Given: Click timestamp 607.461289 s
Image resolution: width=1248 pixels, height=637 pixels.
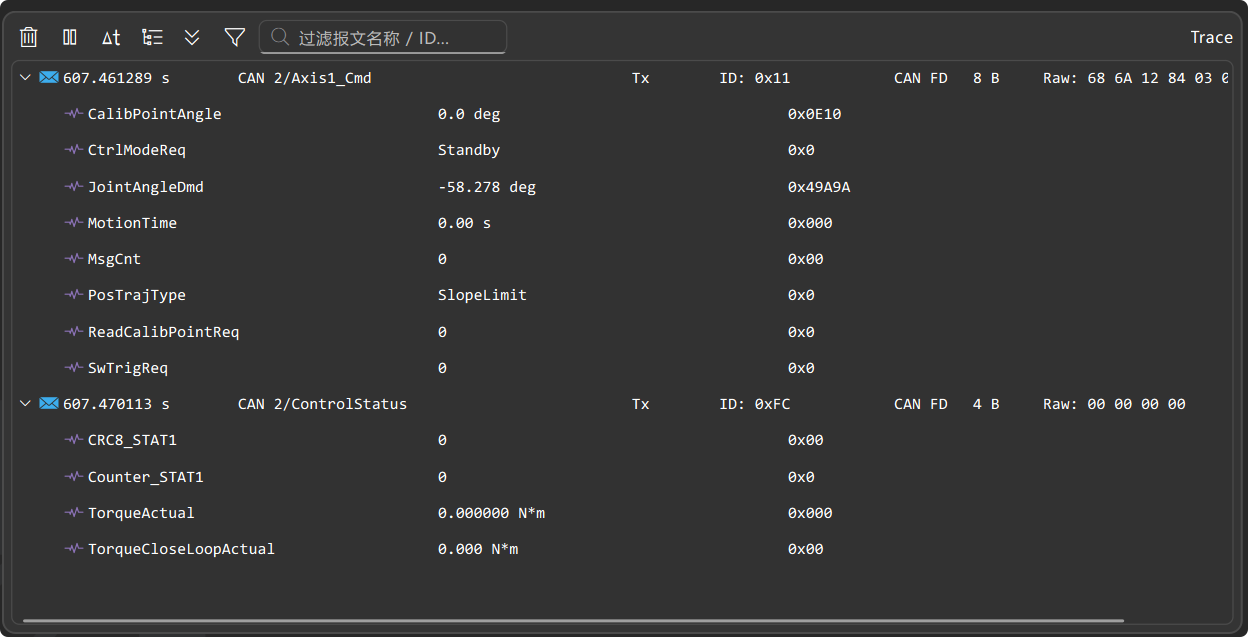Looking at the screenshot, I should click(116, 78).
